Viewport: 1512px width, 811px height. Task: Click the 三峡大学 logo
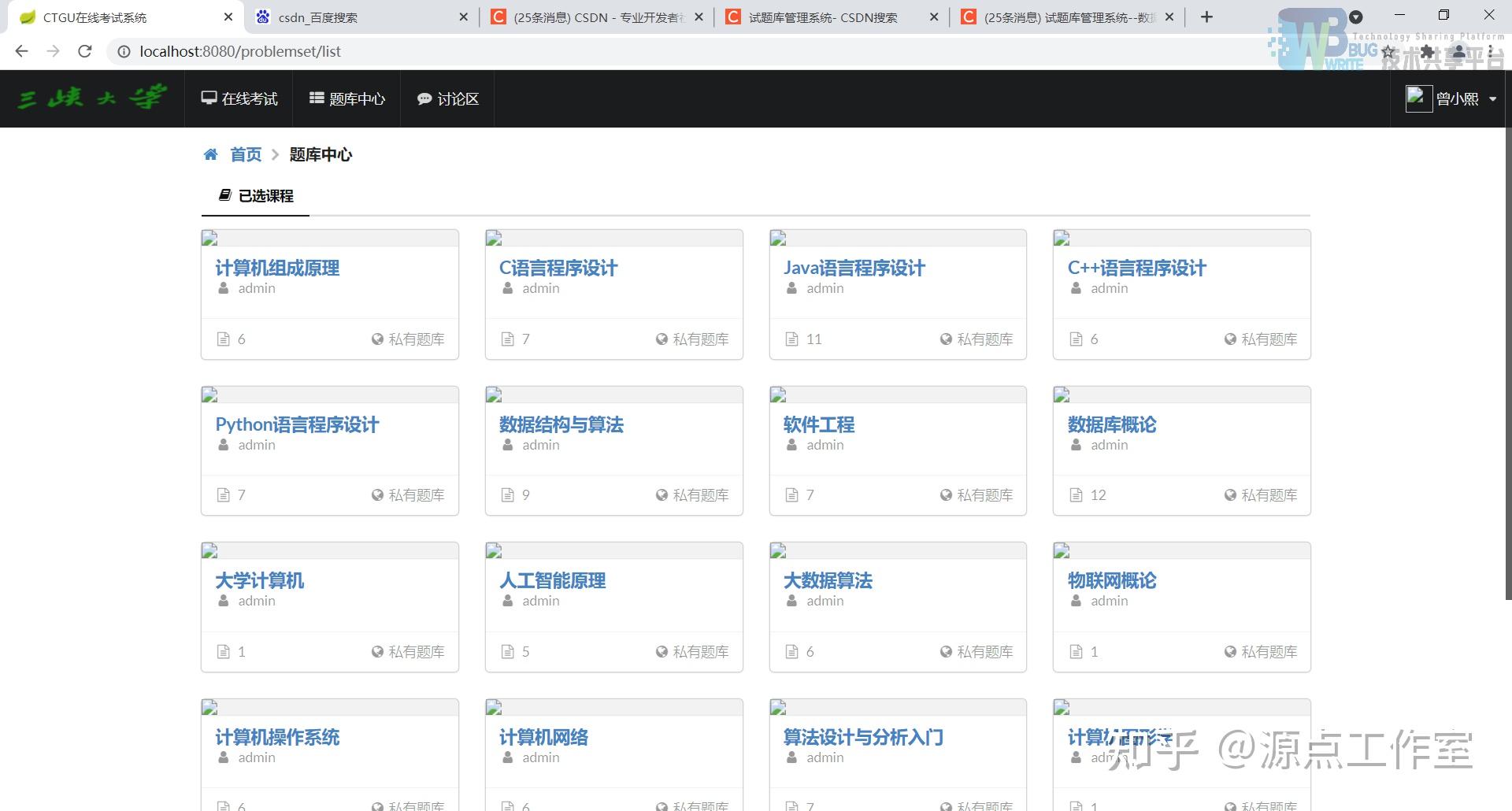tap(92, 98)
